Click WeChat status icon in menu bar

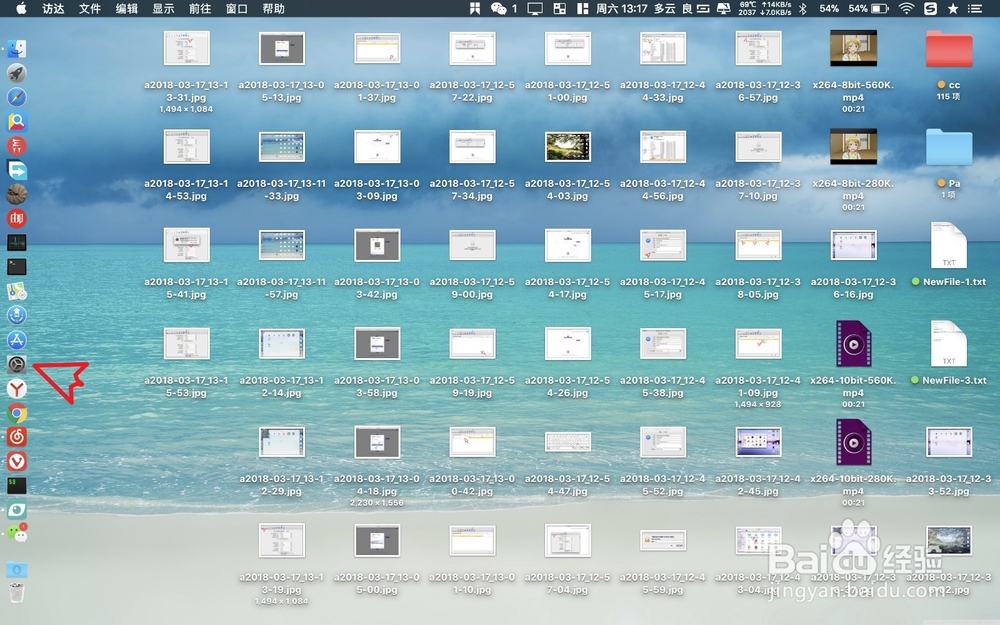click(499, 8)
